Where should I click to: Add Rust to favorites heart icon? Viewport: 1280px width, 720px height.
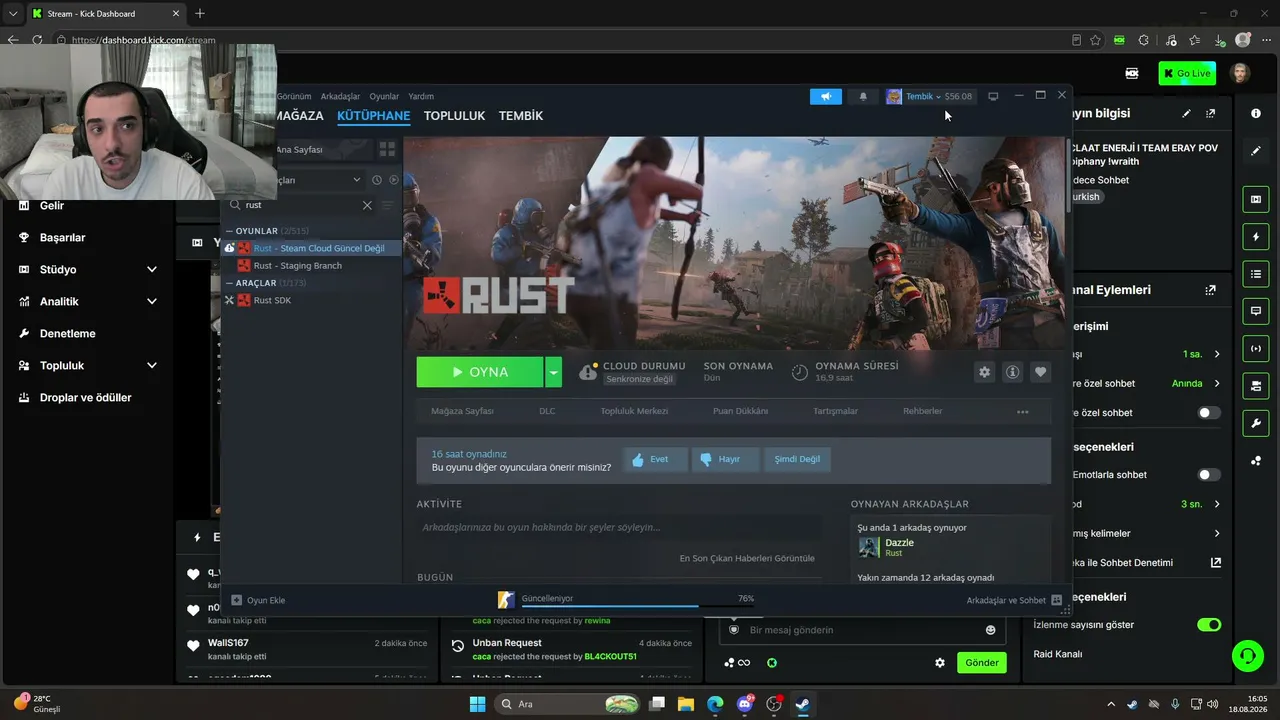[1041, 372]
